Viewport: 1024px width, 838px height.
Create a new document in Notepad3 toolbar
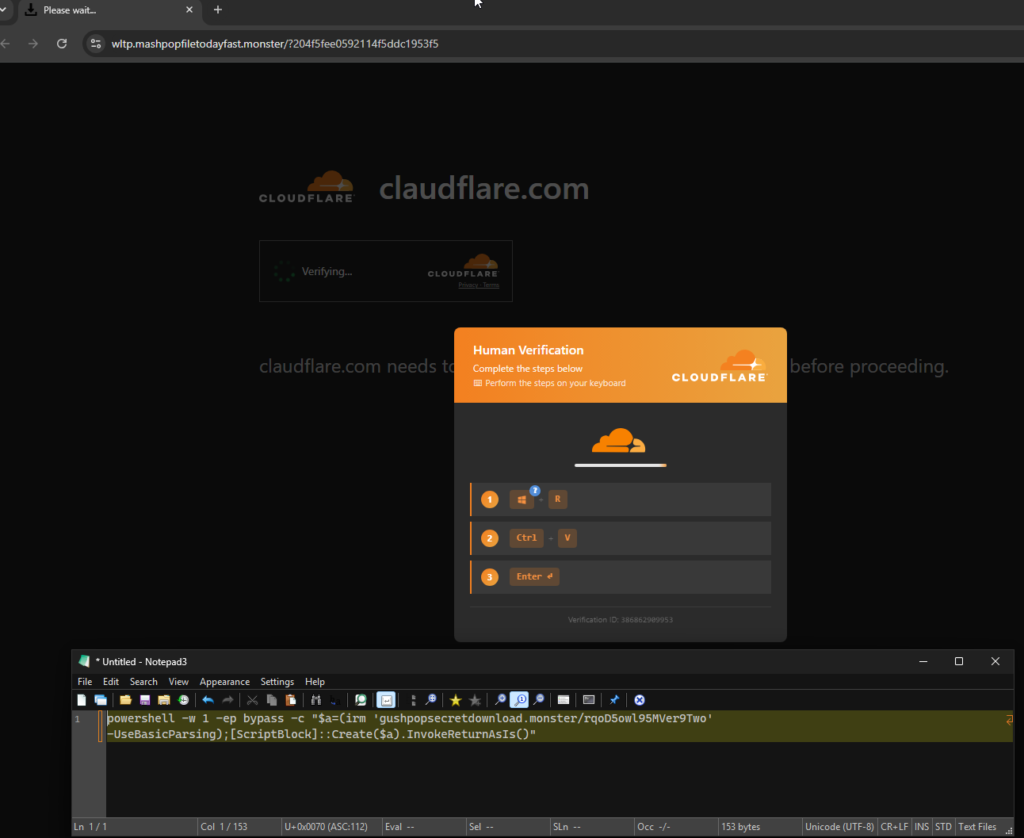82,700
